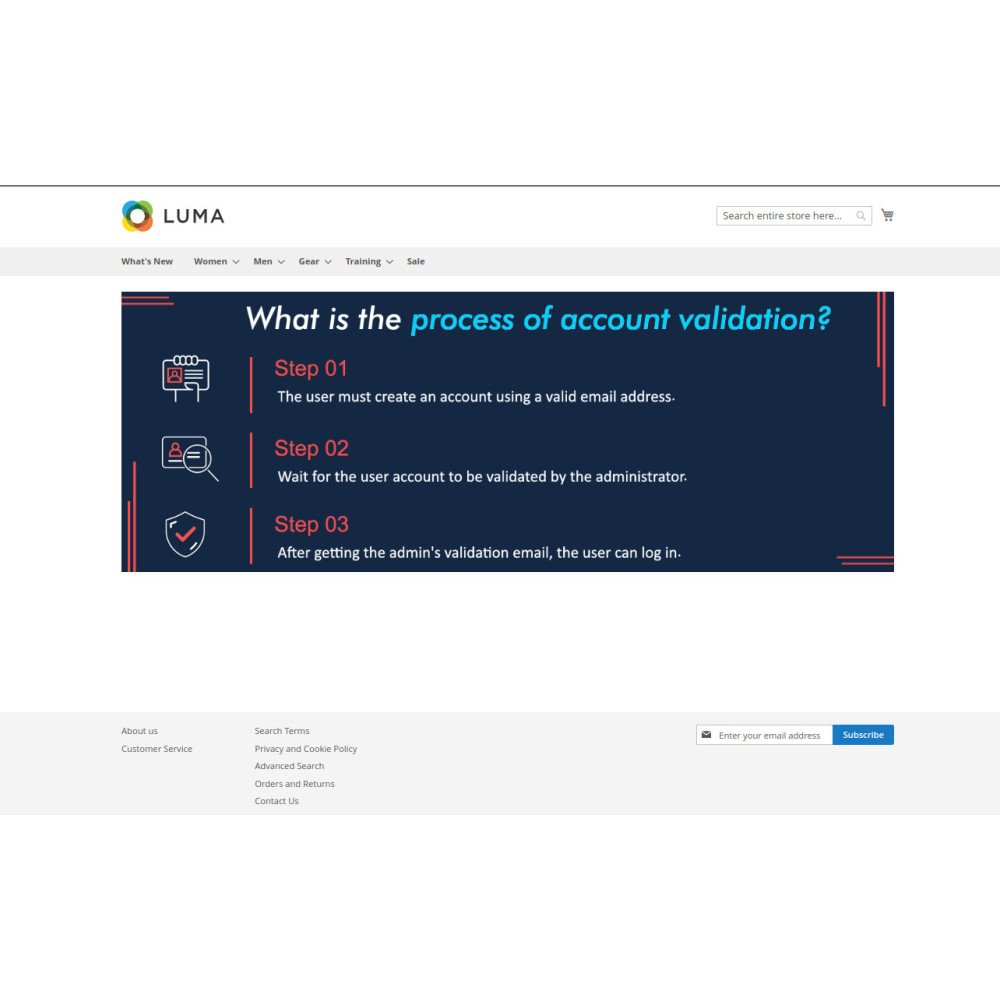The width and height of the screenshot is (1000, 1000).
Task: Open the shopping cart icon
Action: pyautogui.click(x=887, y=215)
